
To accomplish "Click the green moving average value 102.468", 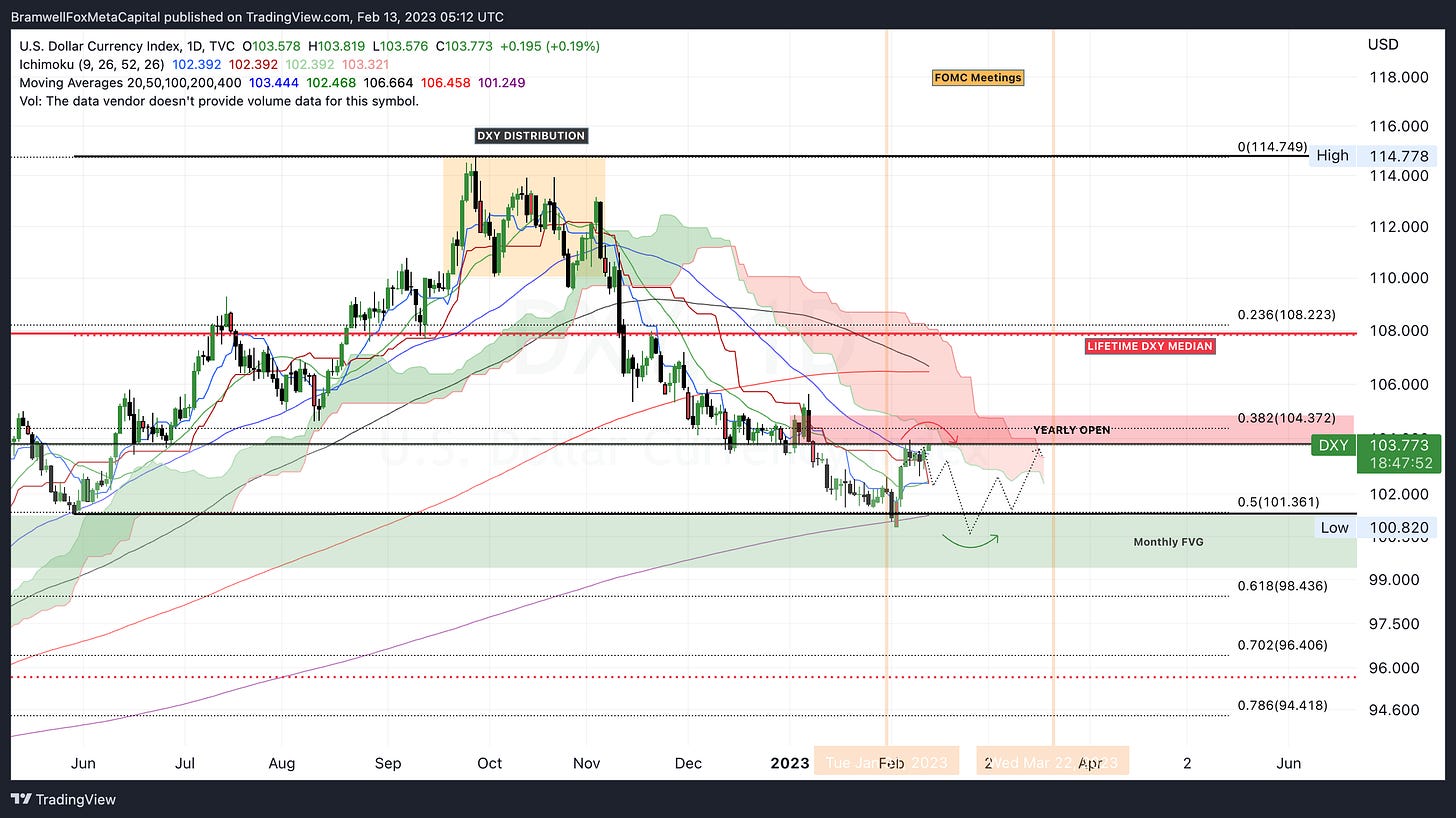I will pyautogui.click(x=333, y=82).
